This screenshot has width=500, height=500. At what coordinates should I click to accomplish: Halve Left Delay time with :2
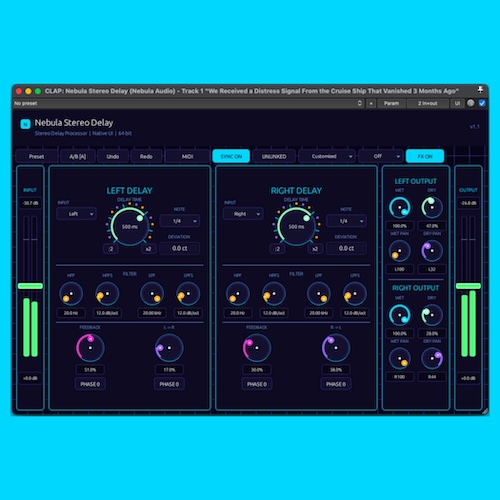point(111,249)
